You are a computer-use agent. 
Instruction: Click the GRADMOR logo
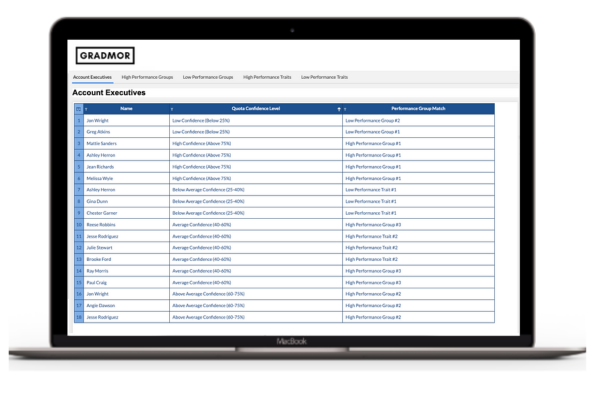point(105,56)
